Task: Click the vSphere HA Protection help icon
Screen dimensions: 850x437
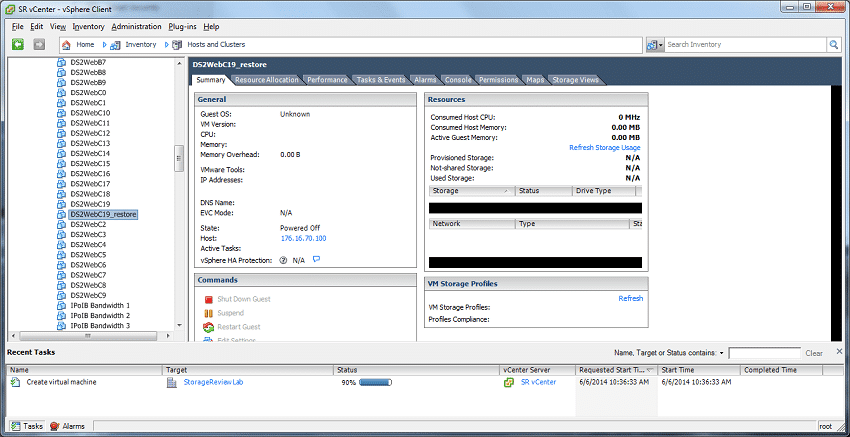Action: (283, 260)
